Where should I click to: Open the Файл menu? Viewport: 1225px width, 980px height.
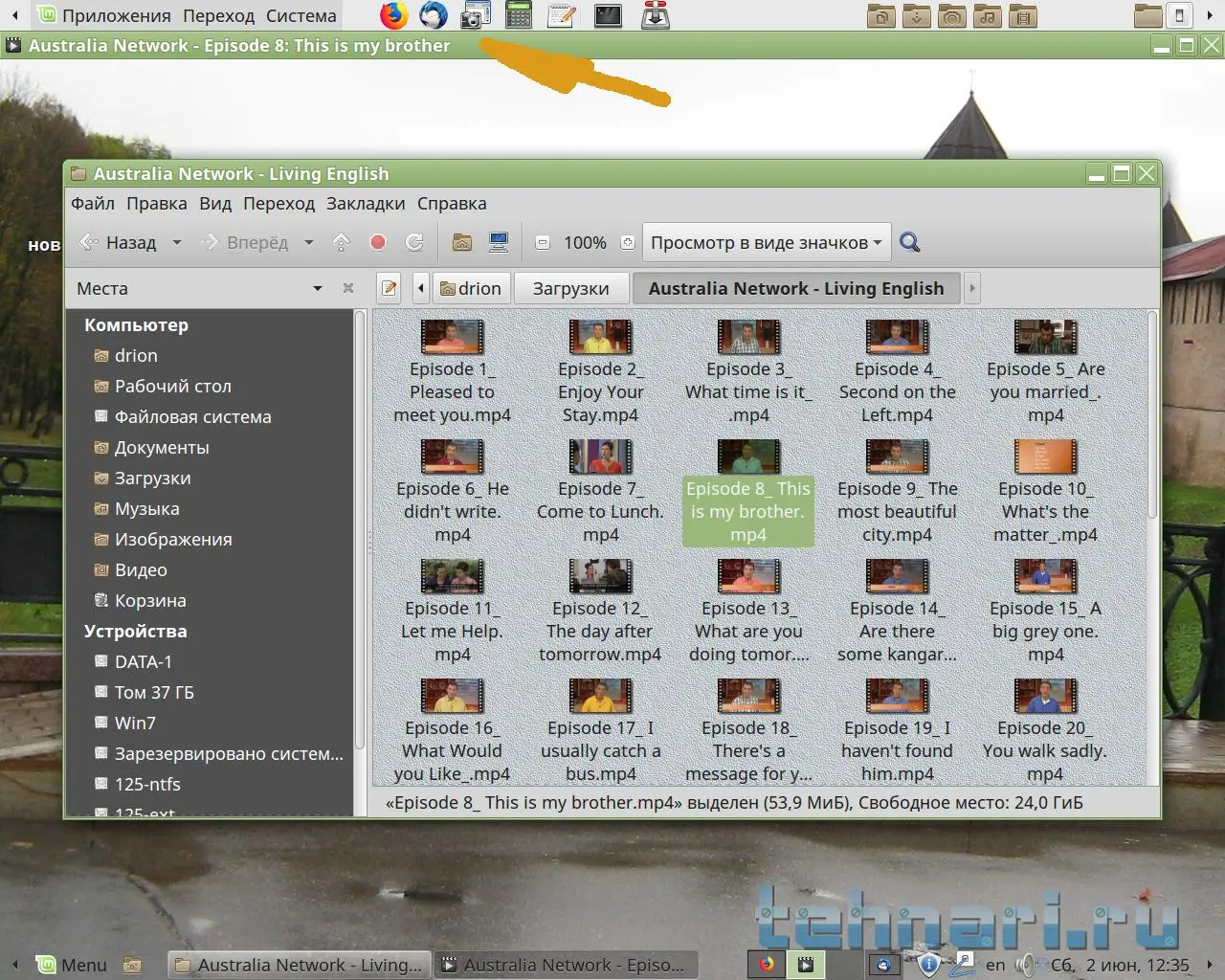tap(93, 203)
